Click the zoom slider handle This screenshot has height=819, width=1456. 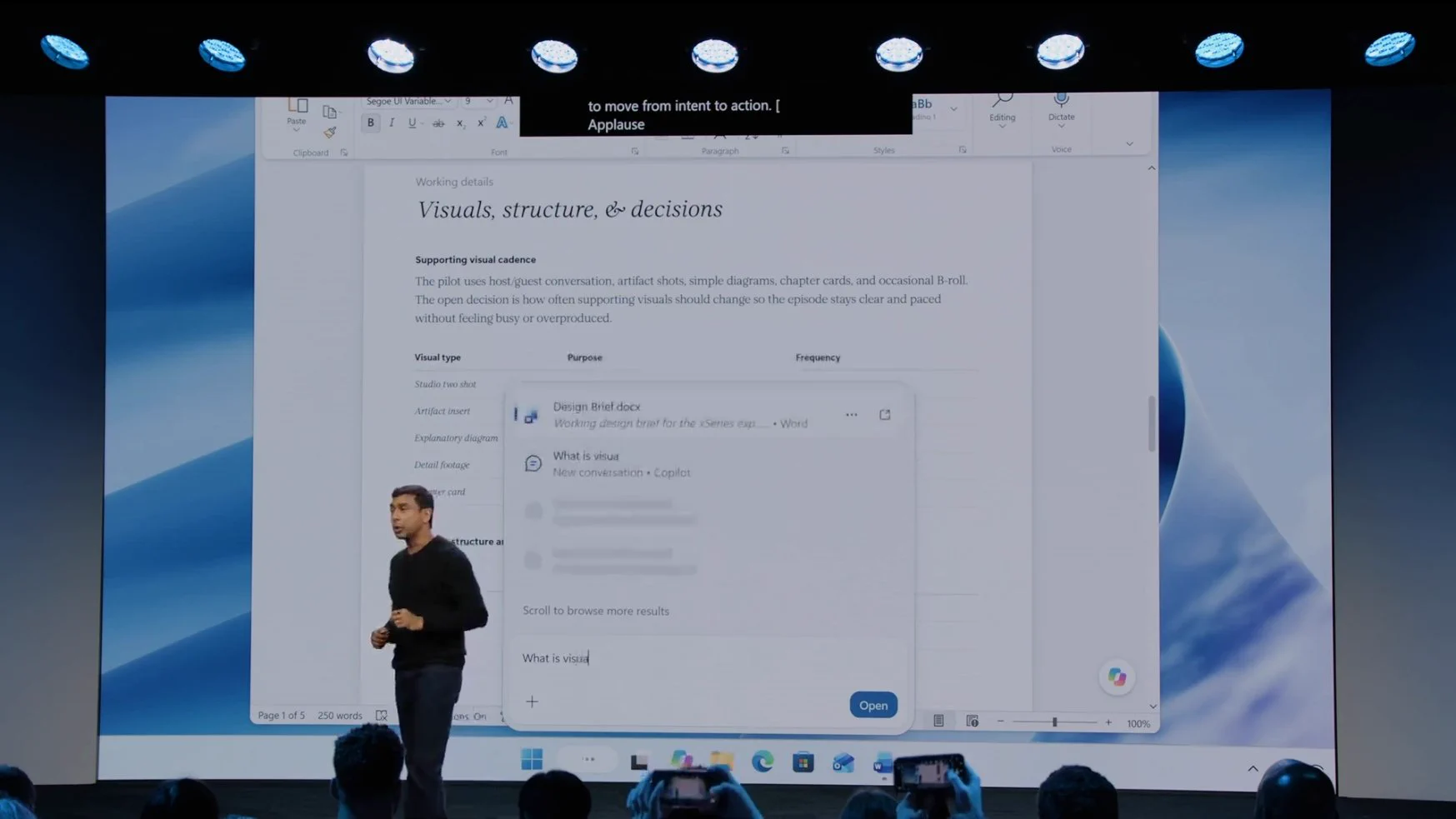pyautogui.click(x=1054, y=722)
